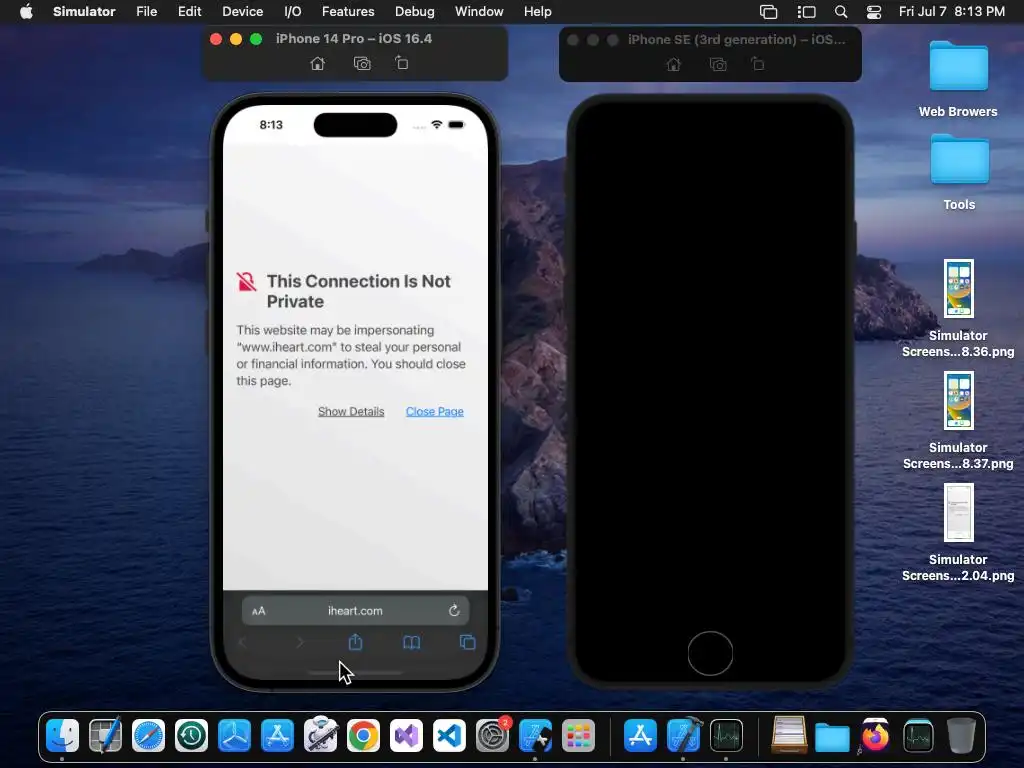This screenshot has width=1024, height=768.
Task: Open Time Machine from the Dock
Action: point(191,735)
